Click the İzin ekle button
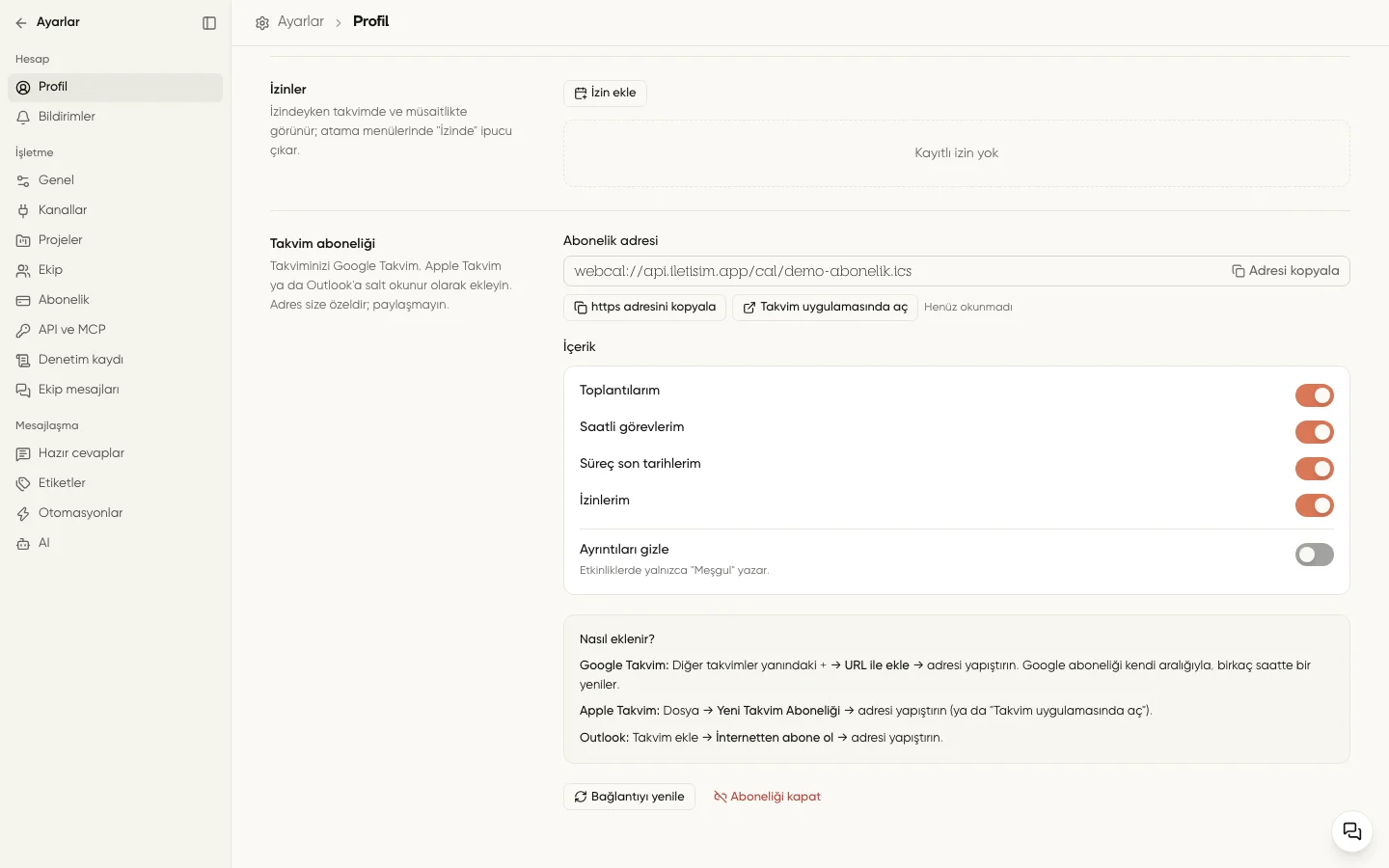Screen dimensions: 1389x868 (x=605, y=94)
